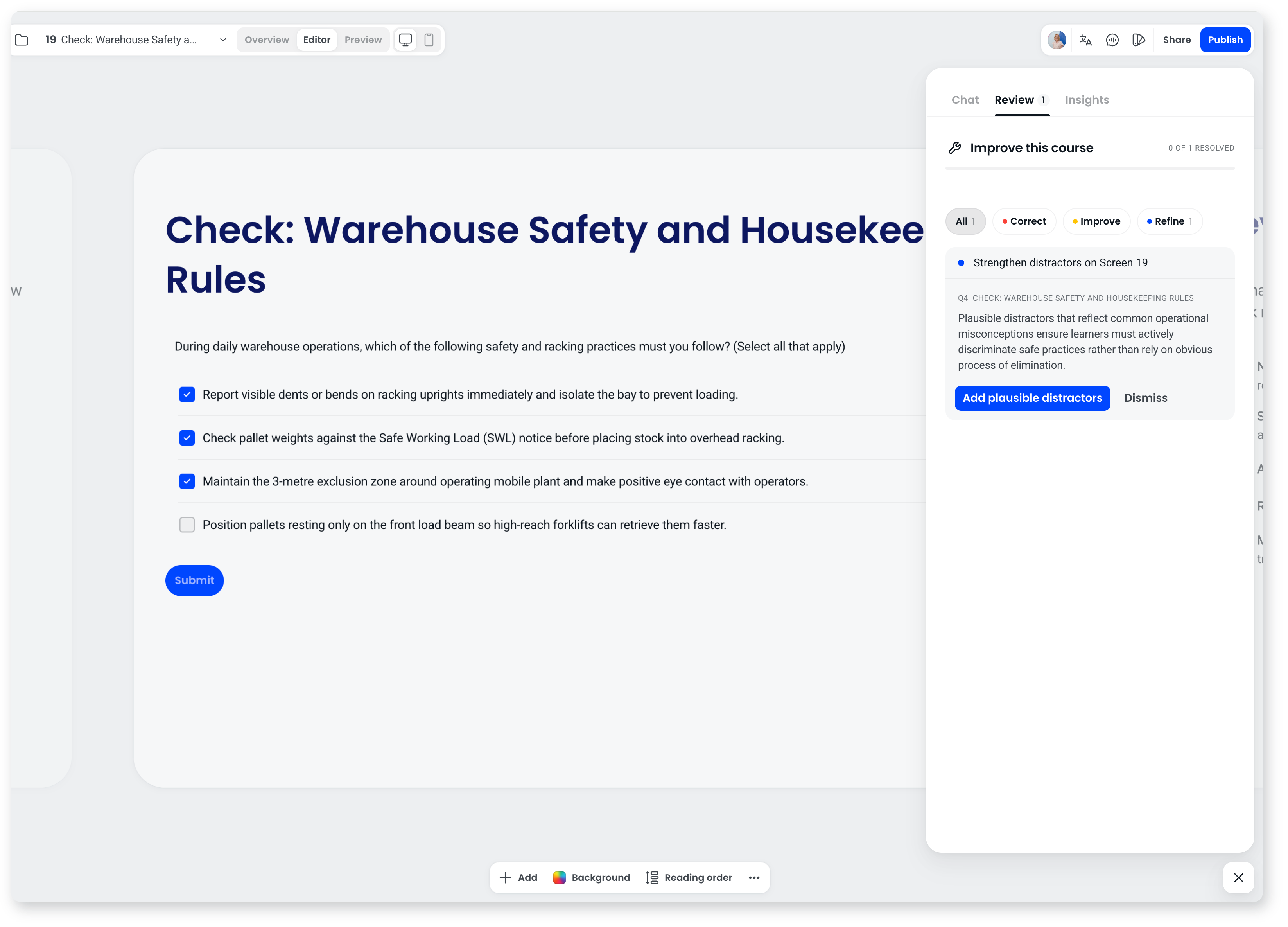The width and height of the screenshot is (1288, 927).
Task: Publish the course
Action: click(x=1225, y=40)
